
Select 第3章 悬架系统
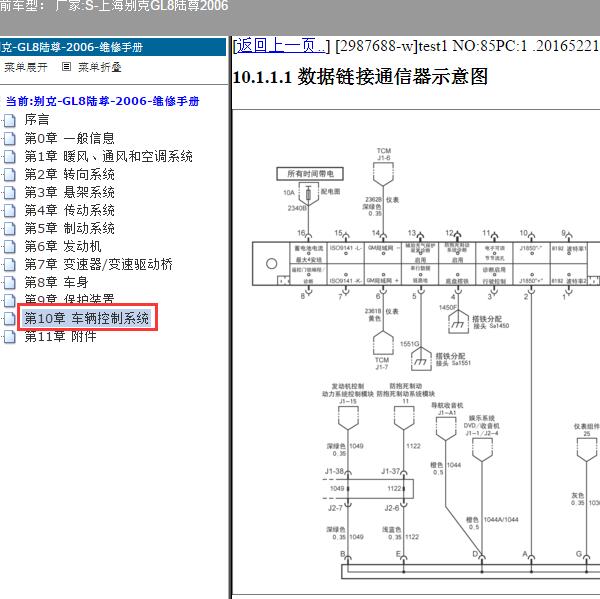pos(69,192)
